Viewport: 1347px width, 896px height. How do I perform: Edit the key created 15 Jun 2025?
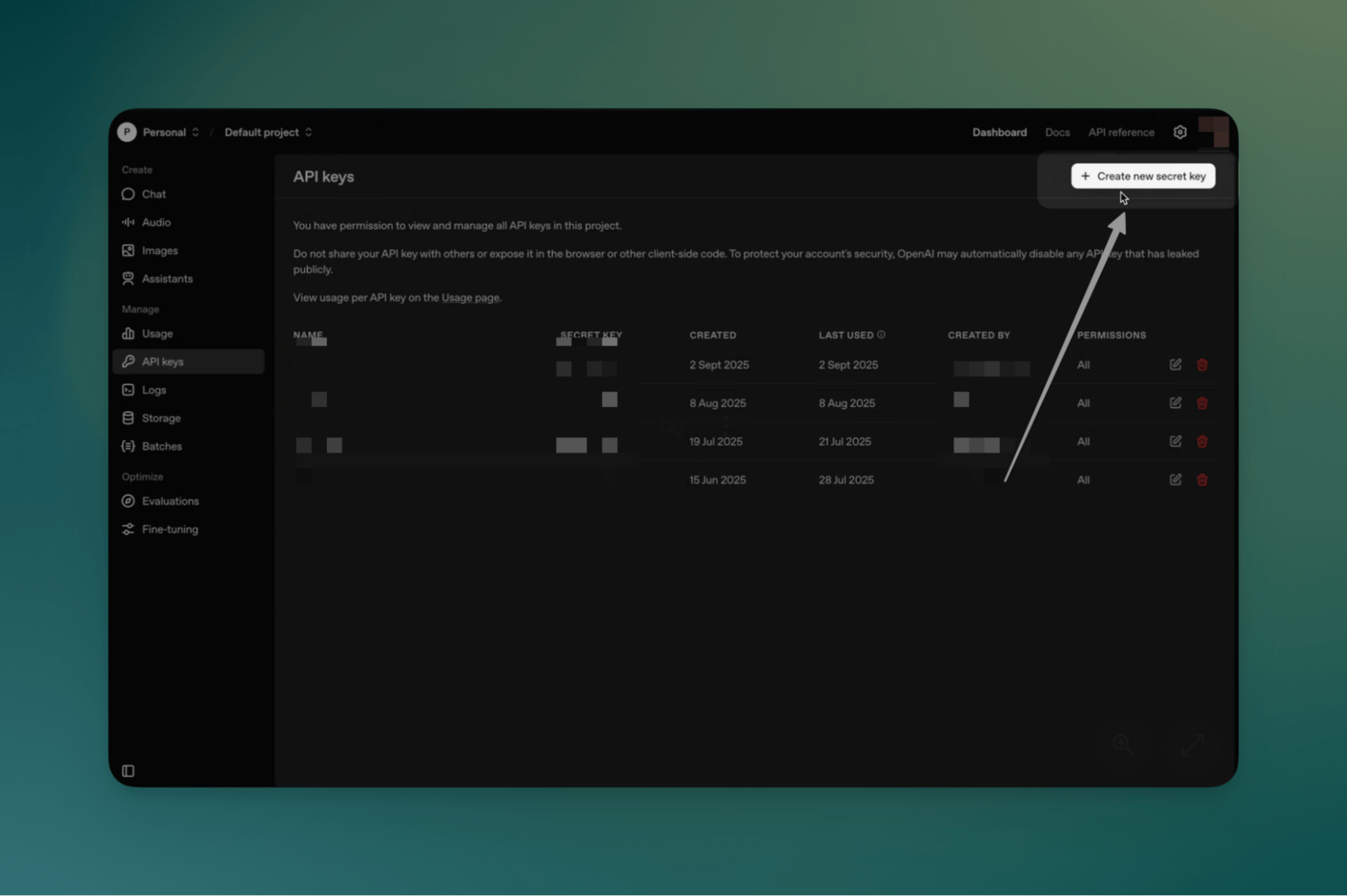(x=1175, y=480)
